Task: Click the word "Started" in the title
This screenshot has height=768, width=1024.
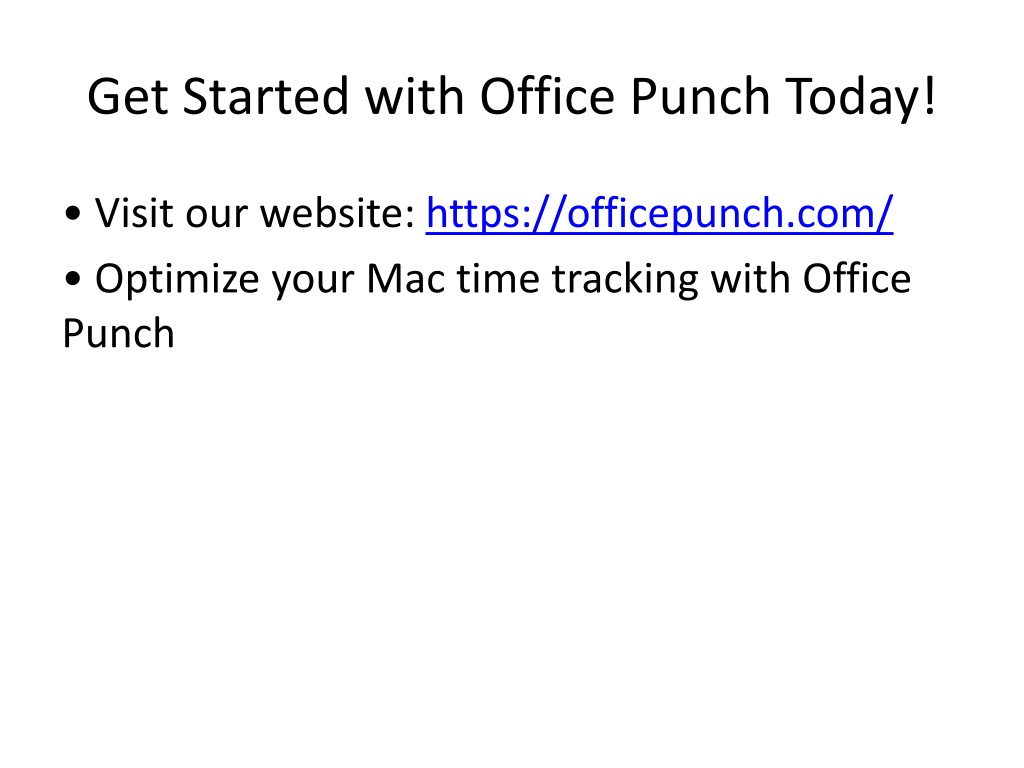Action: tap(265, 97)
